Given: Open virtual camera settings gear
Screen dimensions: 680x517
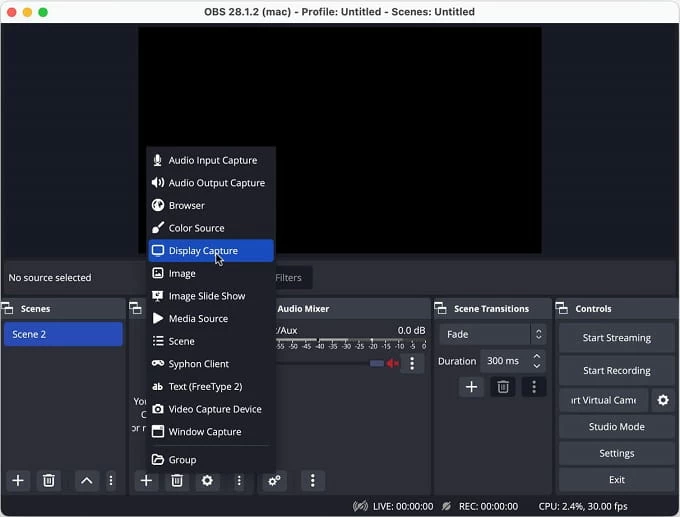Looking at the screenshot, I should click(662, 400).
